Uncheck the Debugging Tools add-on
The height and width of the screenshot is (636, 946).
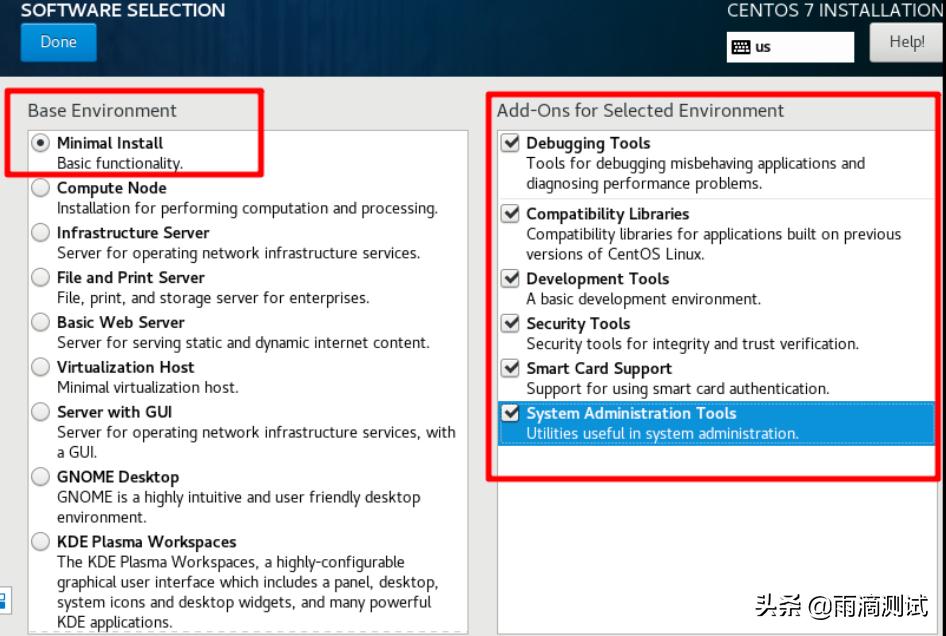coord(511,143)
